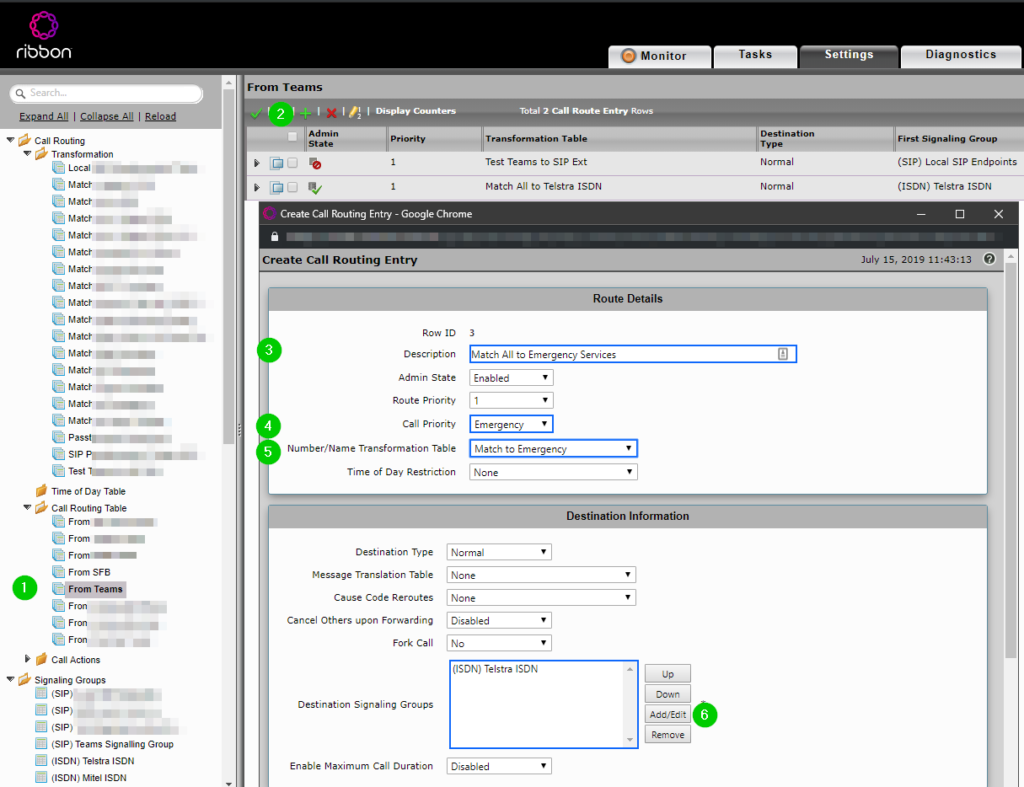Click table icon beside (ISDN) Mitel ISDN
The width and height of the screenshot is (1024, 787).
41,777
